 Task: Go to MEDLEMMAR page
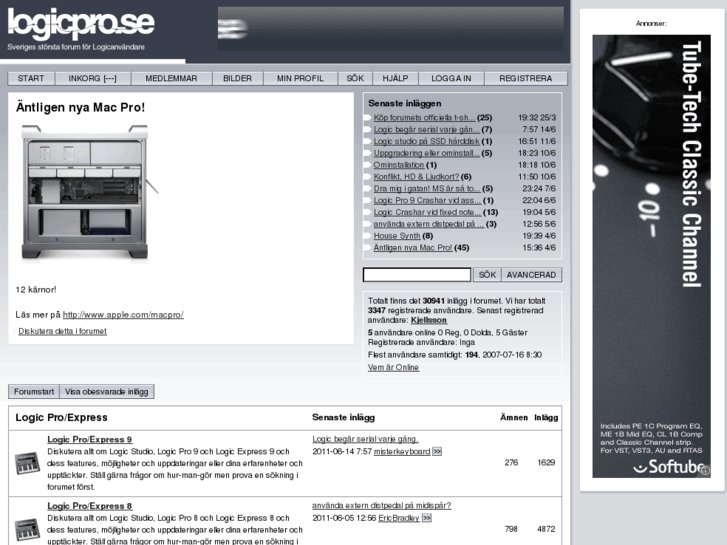click(172, 78)
